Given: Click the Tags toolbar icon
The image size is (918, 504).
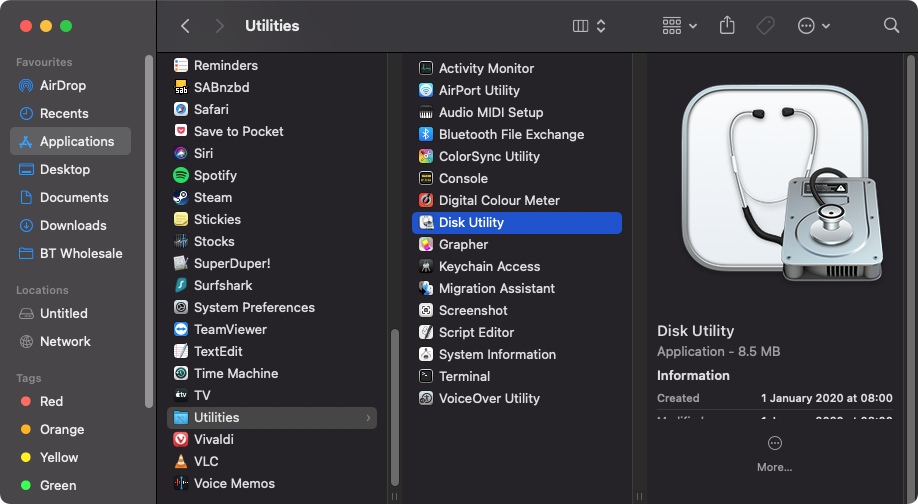Looking at the screenshot, I should (765, 26).
